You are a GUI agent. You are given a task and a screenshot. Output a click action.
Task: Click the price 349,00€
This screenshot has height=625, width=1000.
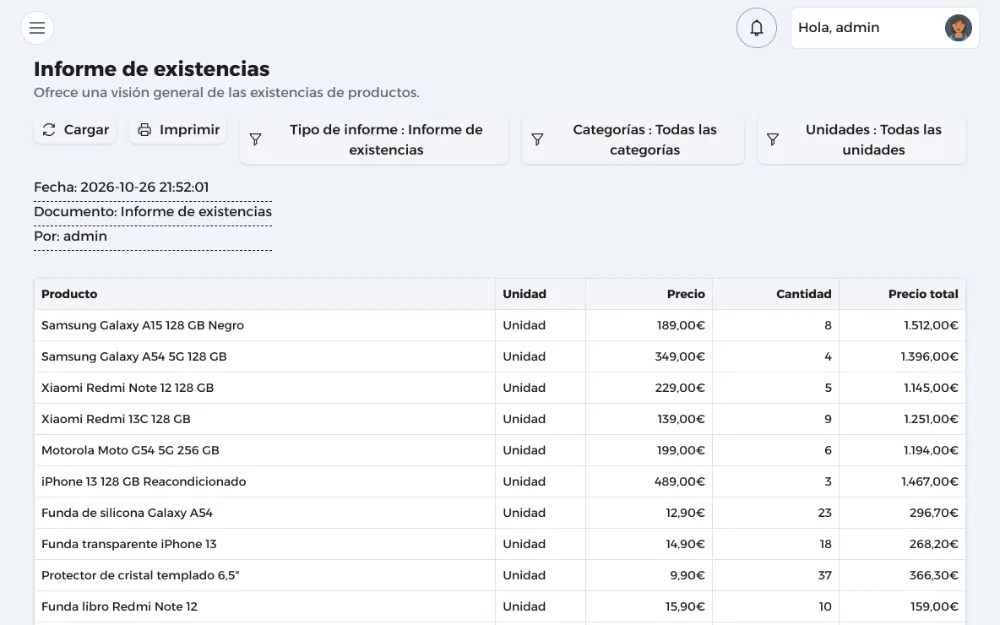tap(680, 357)
